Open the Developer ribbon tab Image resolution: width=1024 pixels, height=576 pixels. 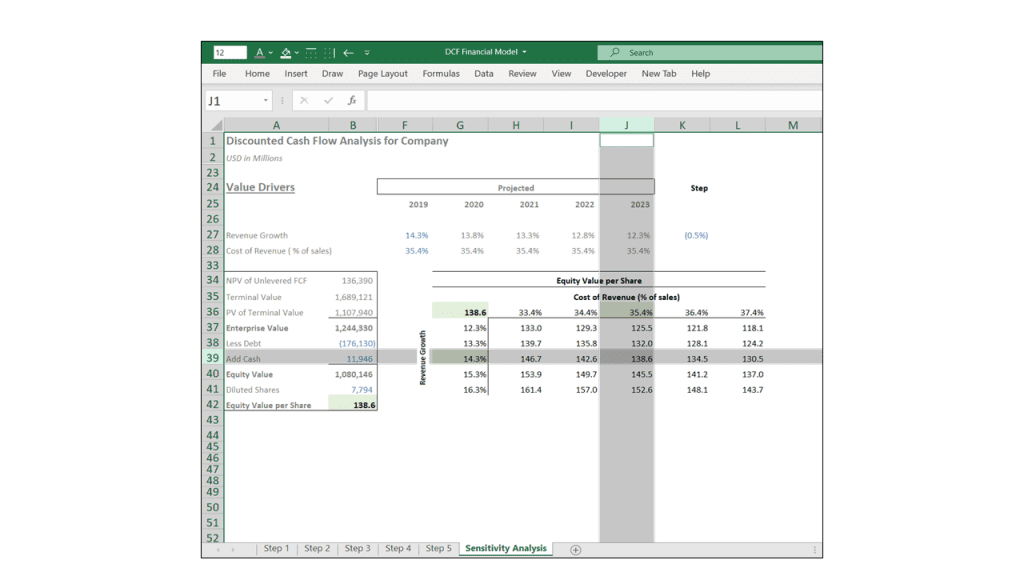pos(606,73)
